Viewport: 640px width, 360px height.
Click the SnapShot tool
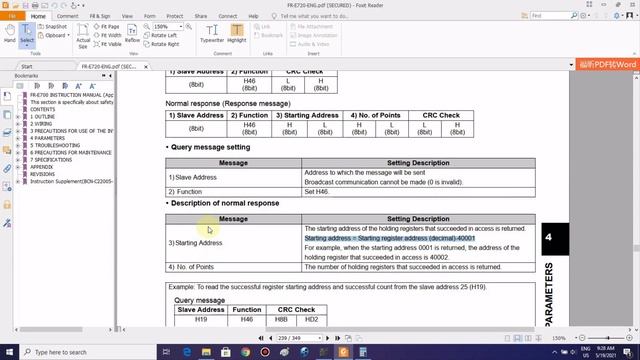coord(53,27)
